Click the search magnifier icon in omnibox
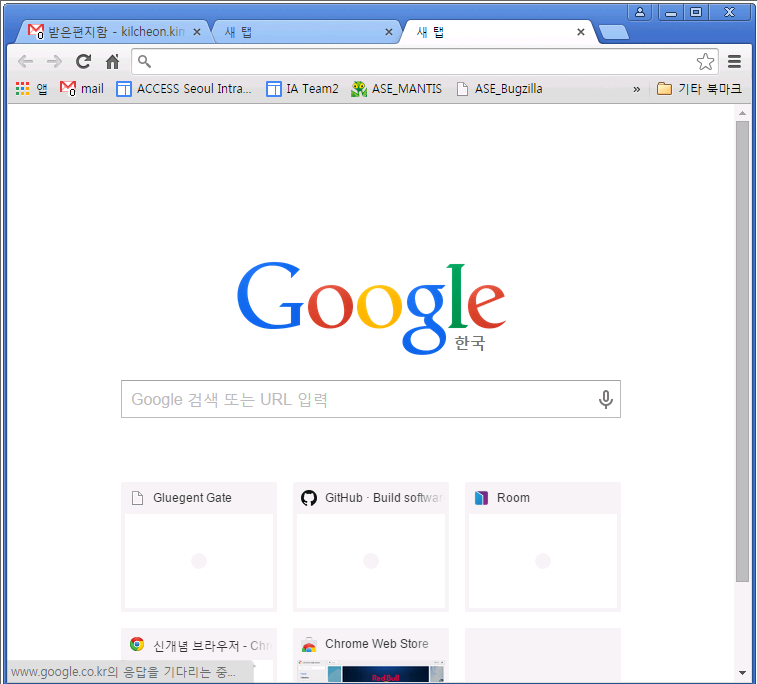757x684 pixels. 144,61
